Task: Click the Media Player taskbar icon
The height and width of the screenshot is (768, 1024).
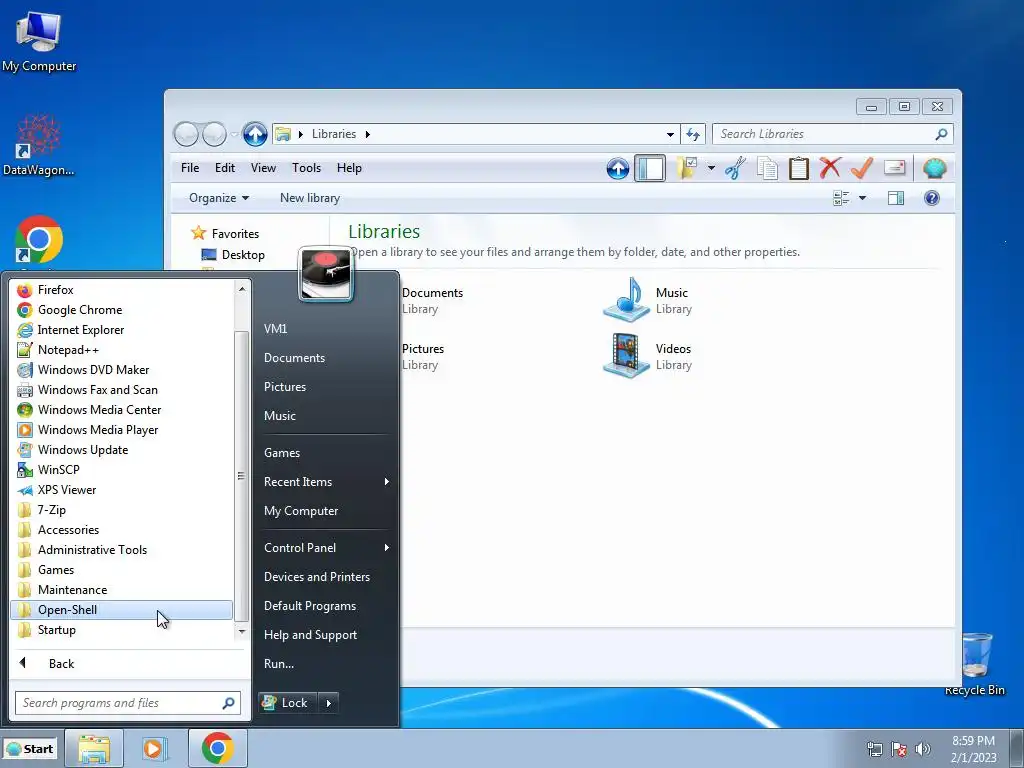Action: click(155, 748)
